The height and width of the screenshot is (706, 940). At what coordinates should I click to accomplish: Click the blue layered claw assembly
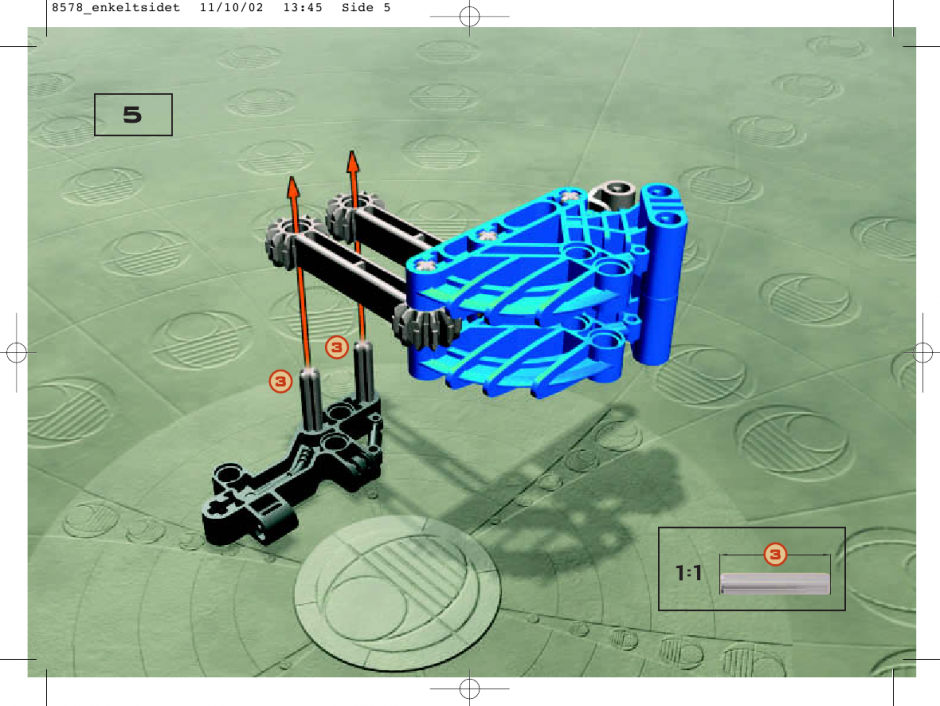[x=546, y=291]
